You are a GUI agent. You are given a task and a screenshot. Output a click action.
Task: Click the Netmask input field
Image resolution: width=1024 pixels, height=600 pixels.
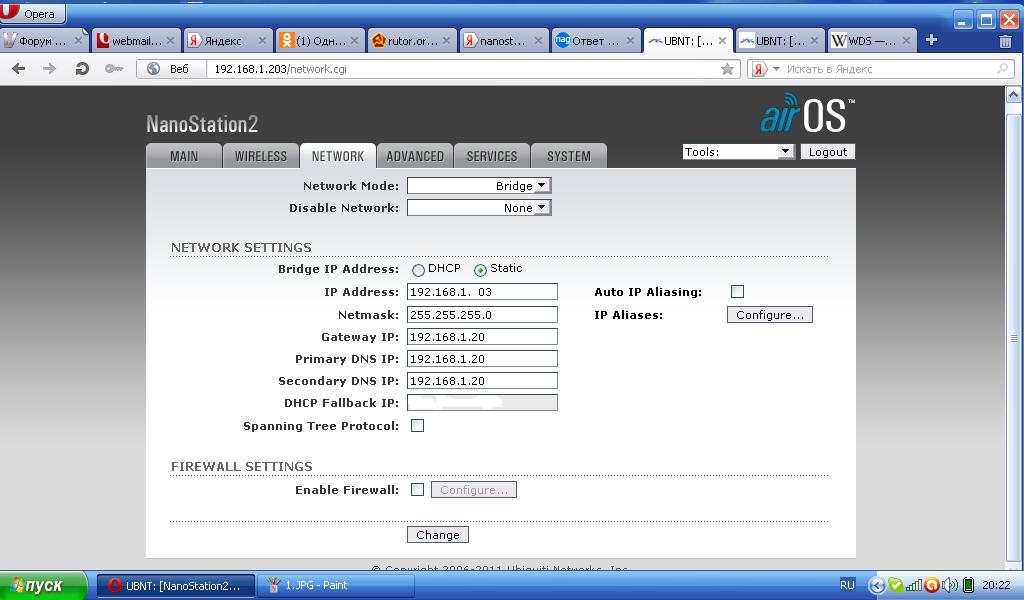click(x=482, y=315)
